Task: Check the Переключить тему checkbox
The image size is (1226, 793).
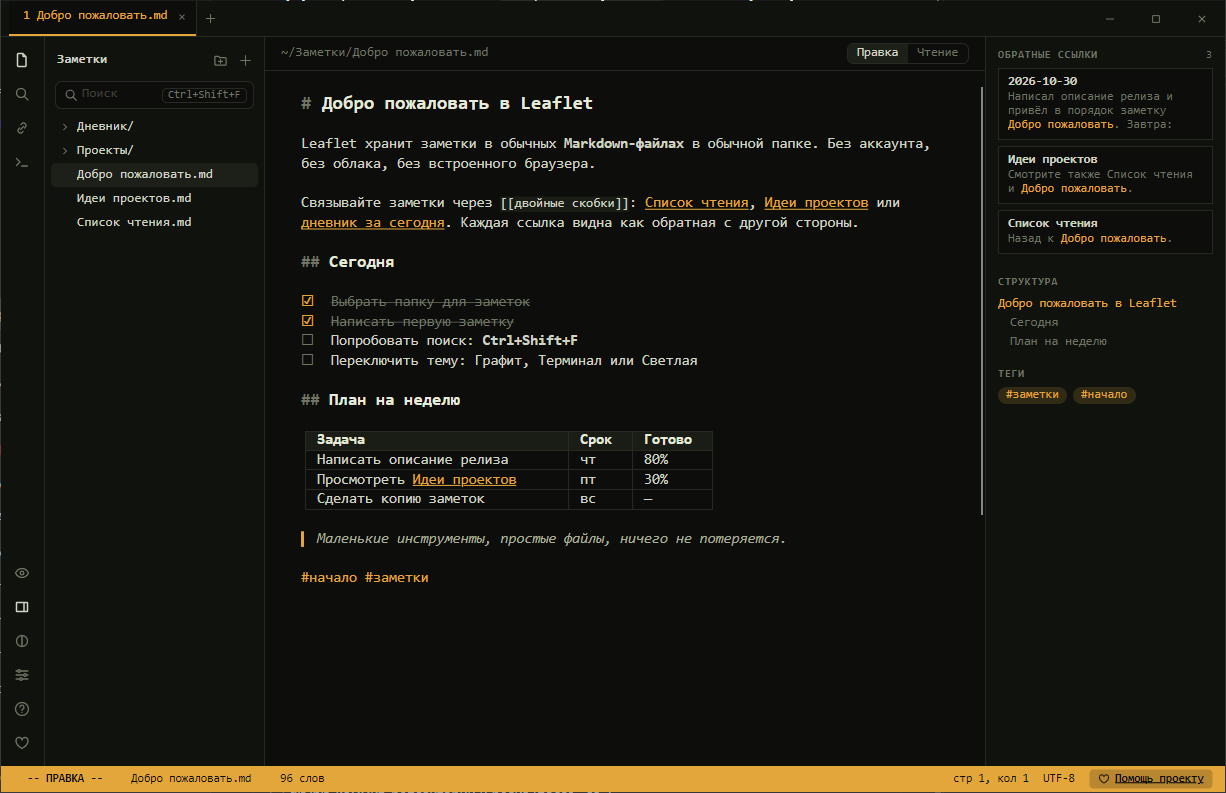Action: click(x=308, y=360)
